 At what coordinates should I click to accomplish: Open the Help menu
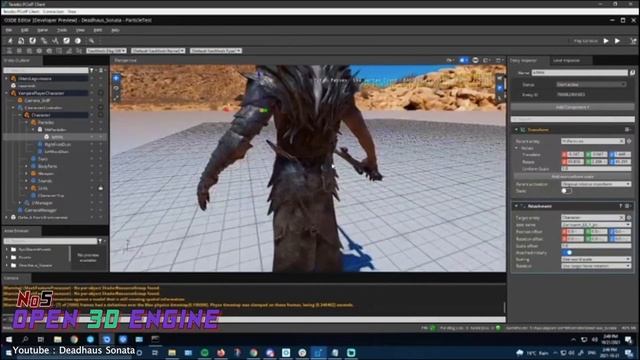pos(116,30)
